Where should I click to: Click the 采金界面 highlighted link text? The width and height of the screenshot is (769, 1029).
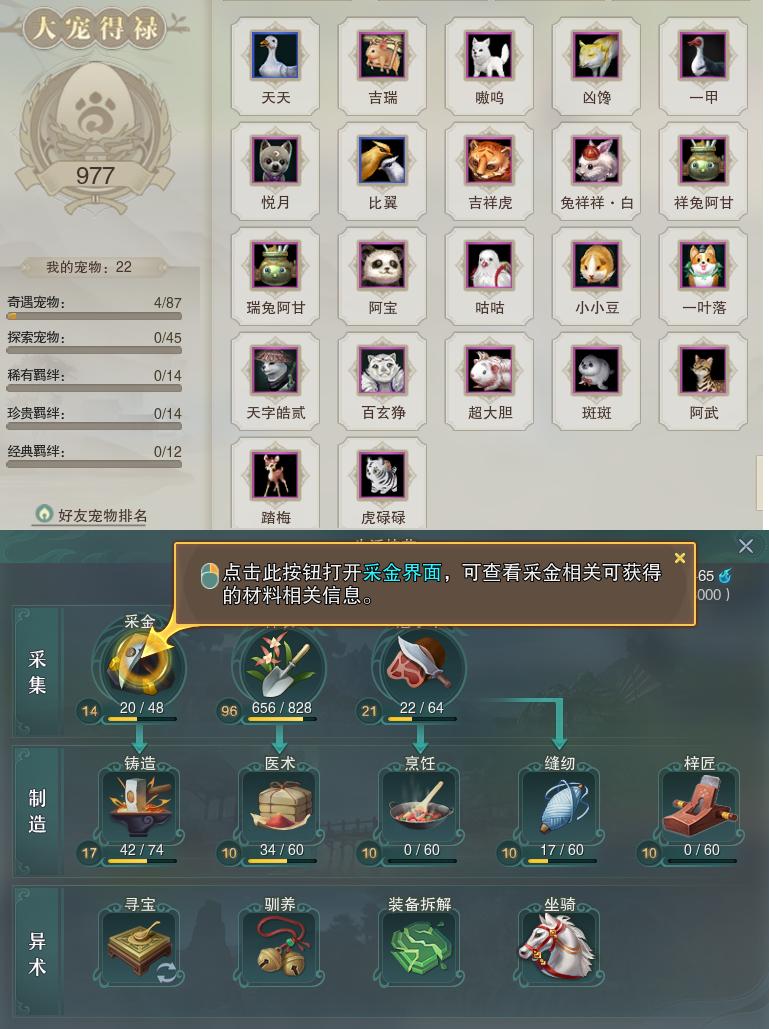coord(402,572)
